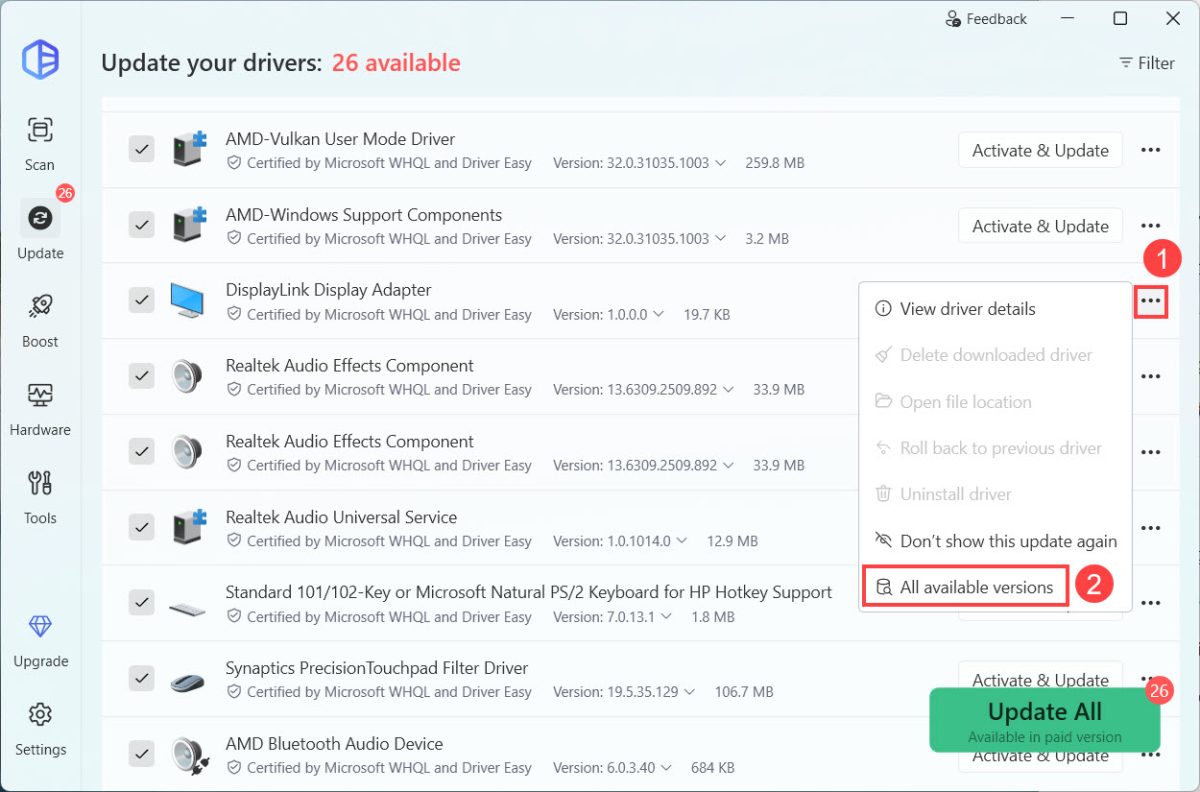
Task: Open more options for AMD-Windows Support Components
Action: coord(1151,226)
